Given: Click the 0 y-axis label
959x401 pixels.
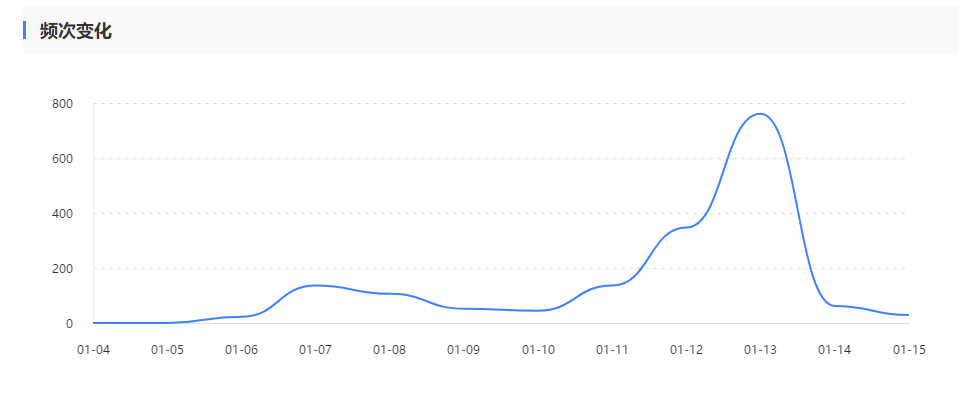Looking at the screenshot, I should click(69, 324).
